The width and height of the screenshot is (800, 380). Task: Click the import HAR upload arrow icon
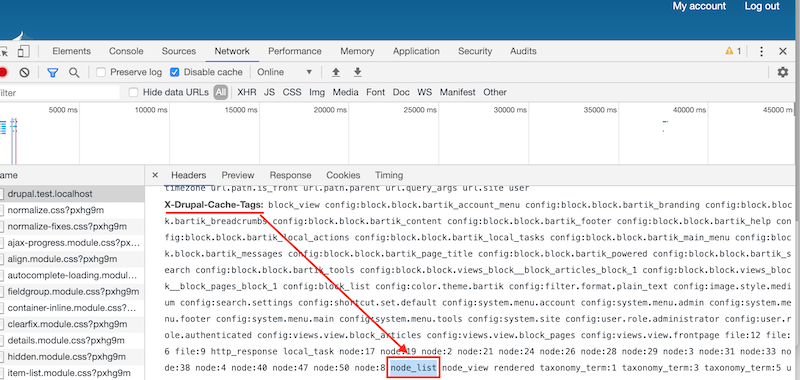[336, 72]
